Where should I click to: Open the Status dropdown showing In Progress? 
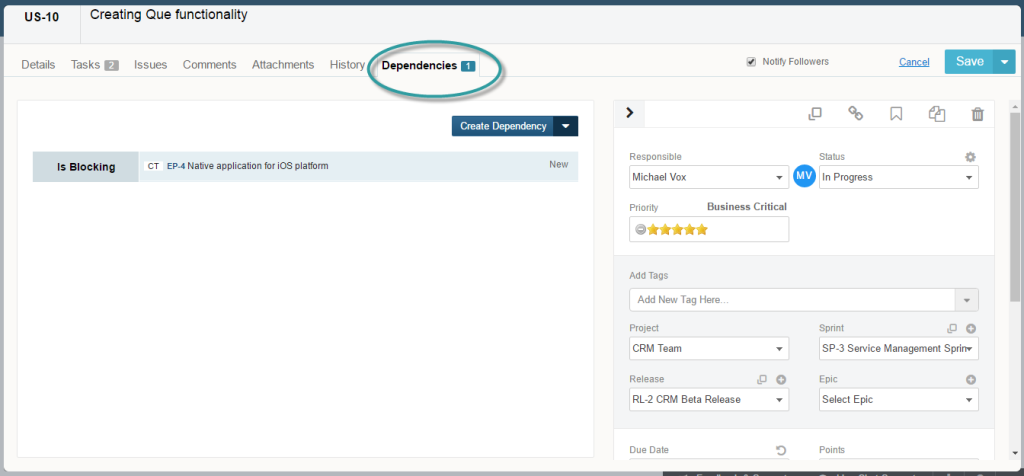pos(898,178)
